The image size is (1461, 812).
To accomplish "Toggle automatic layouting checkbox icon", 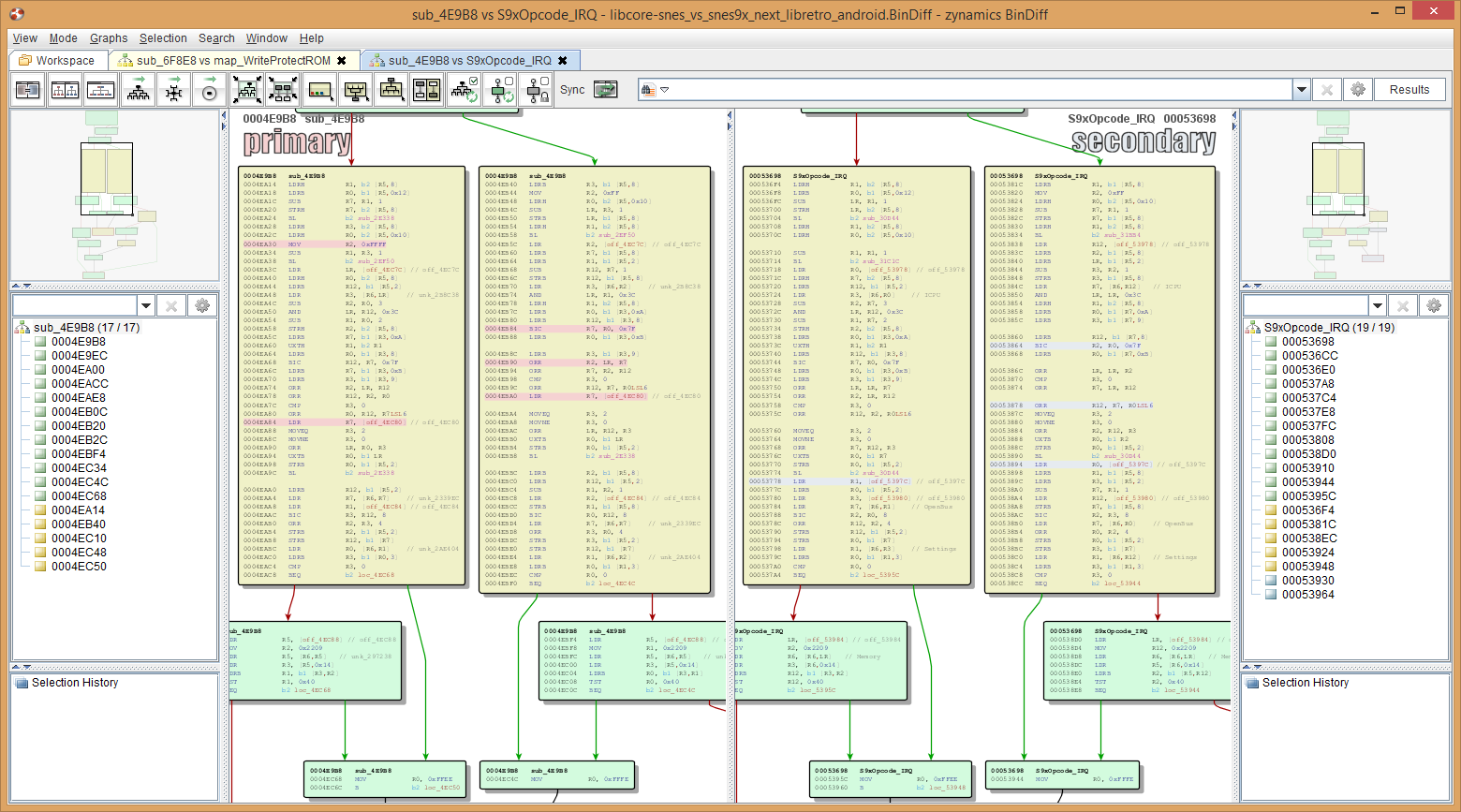I will click(464, 90).
